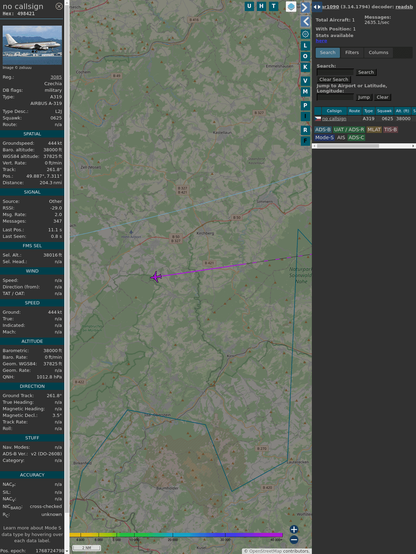Screen dimensions: 416x554
Task: Zoom out with the minus button
Action: (x=294, y=540)
